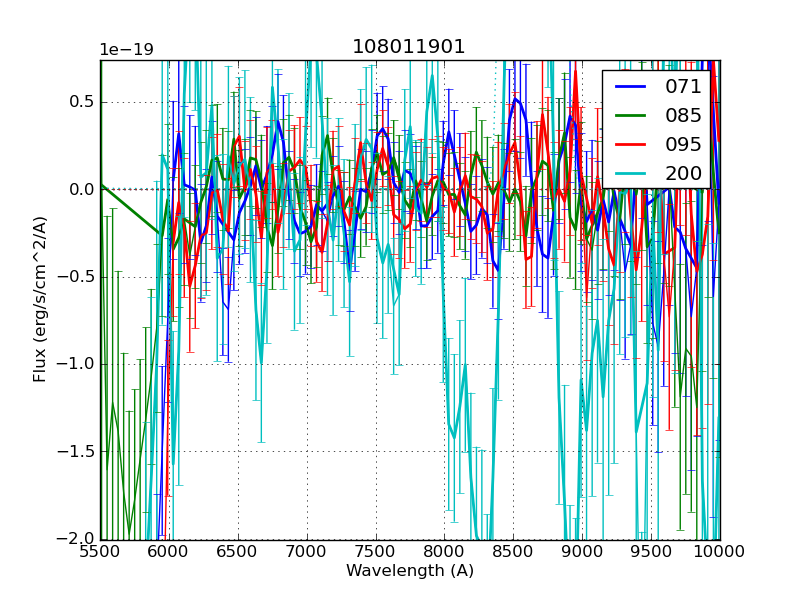Click the 8500 x-axis tick label

coord(513,551)
